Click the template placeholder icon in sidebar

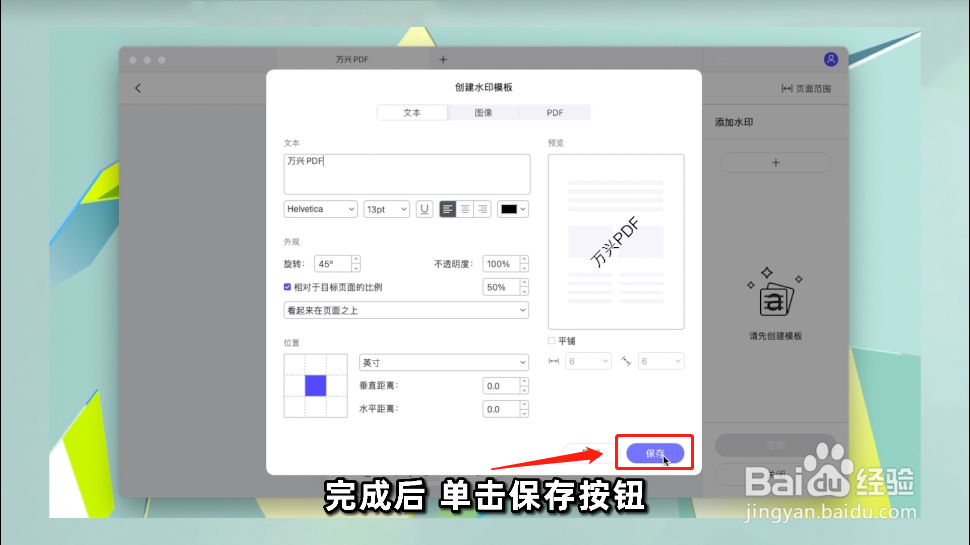pyautogui.click(x=775, y=293)
